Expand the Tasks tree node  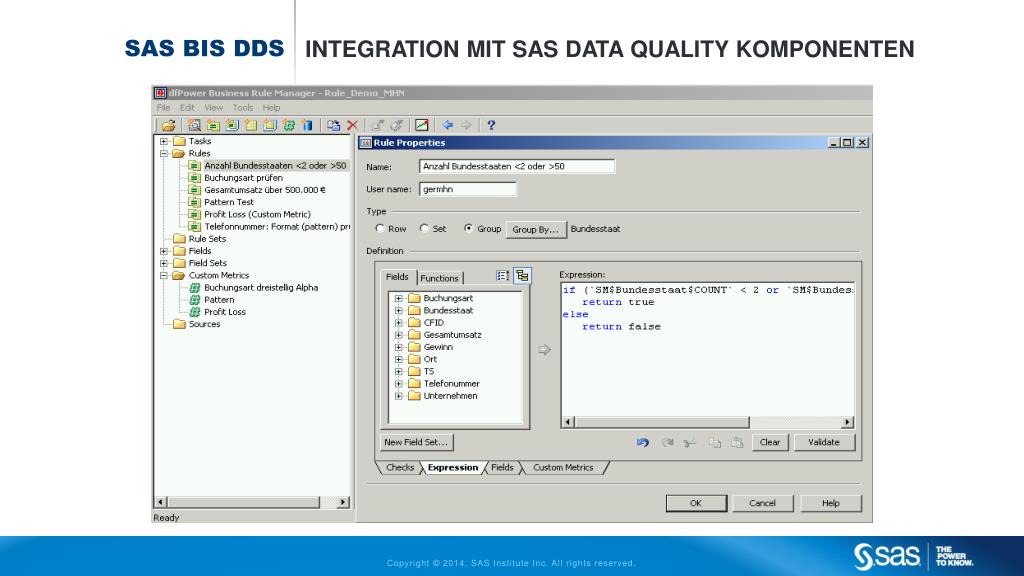[164, 141]
